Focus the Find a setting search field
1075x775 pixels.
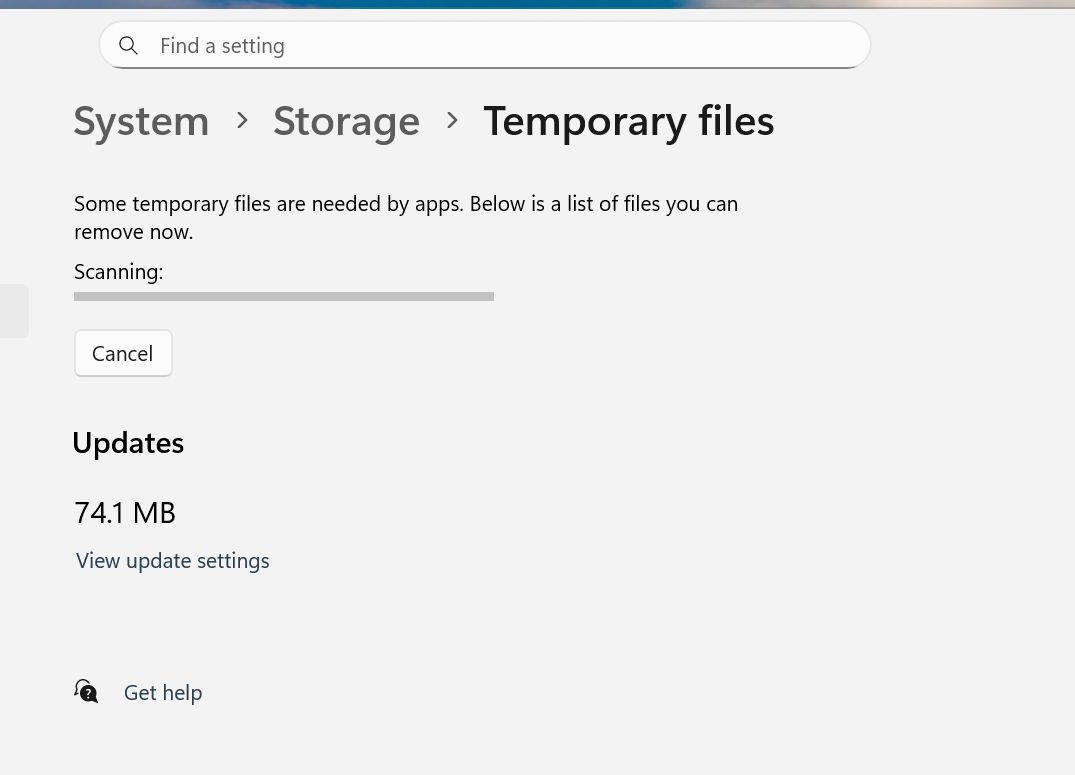click(500, 46)
